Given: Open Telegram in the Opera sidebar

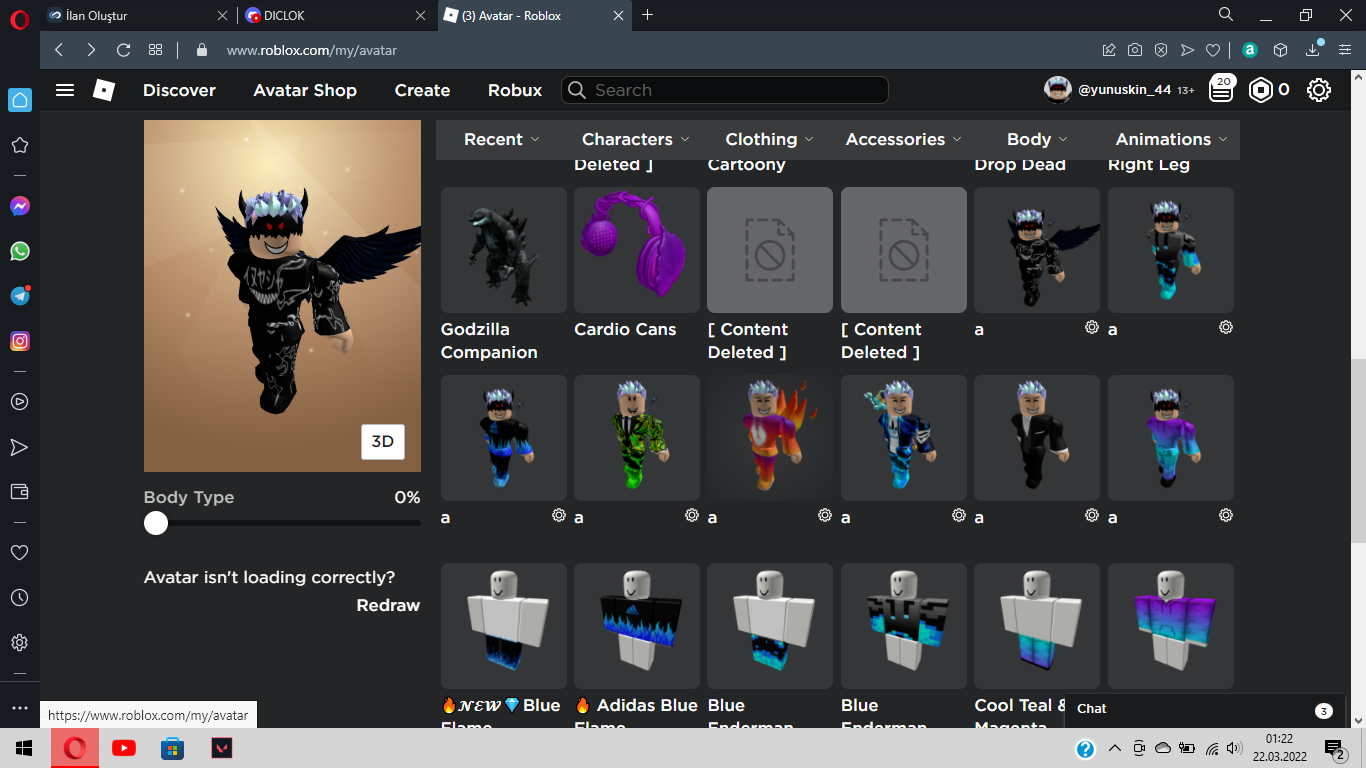Looking at the screenshot, I should point(20,296).
